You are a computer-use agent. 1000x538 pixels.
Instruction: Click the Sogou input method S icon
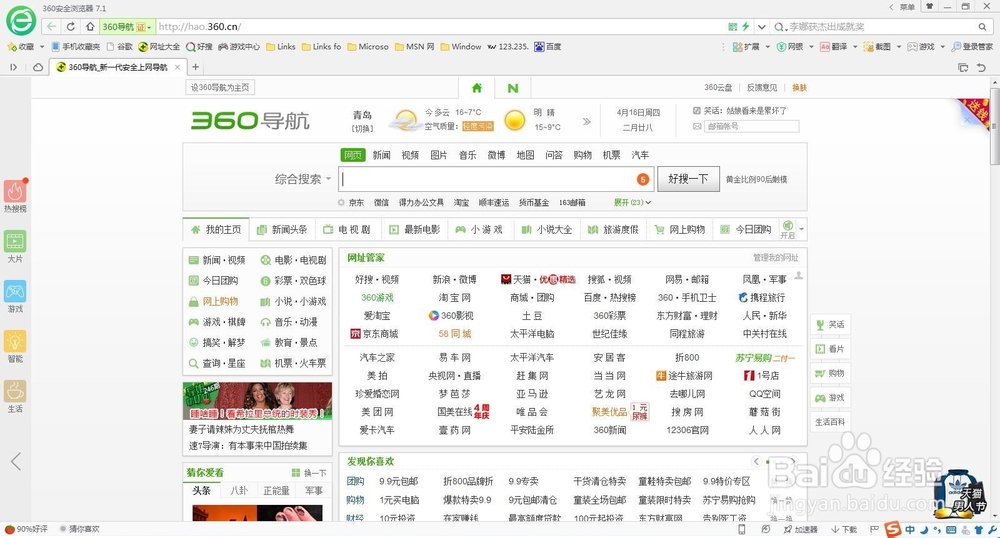point(893,529)
